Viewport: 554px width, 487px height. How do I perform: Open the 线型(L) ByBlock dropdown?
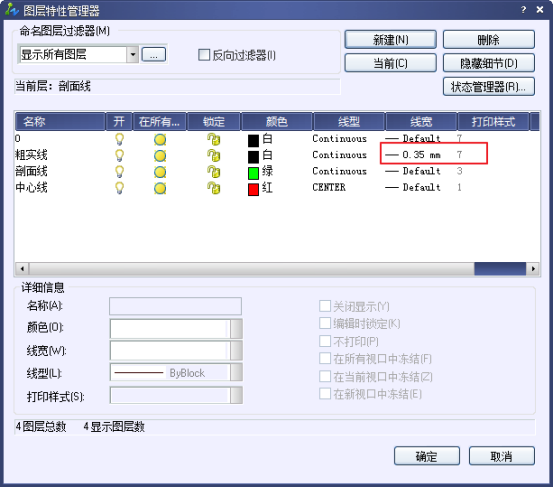236,372
